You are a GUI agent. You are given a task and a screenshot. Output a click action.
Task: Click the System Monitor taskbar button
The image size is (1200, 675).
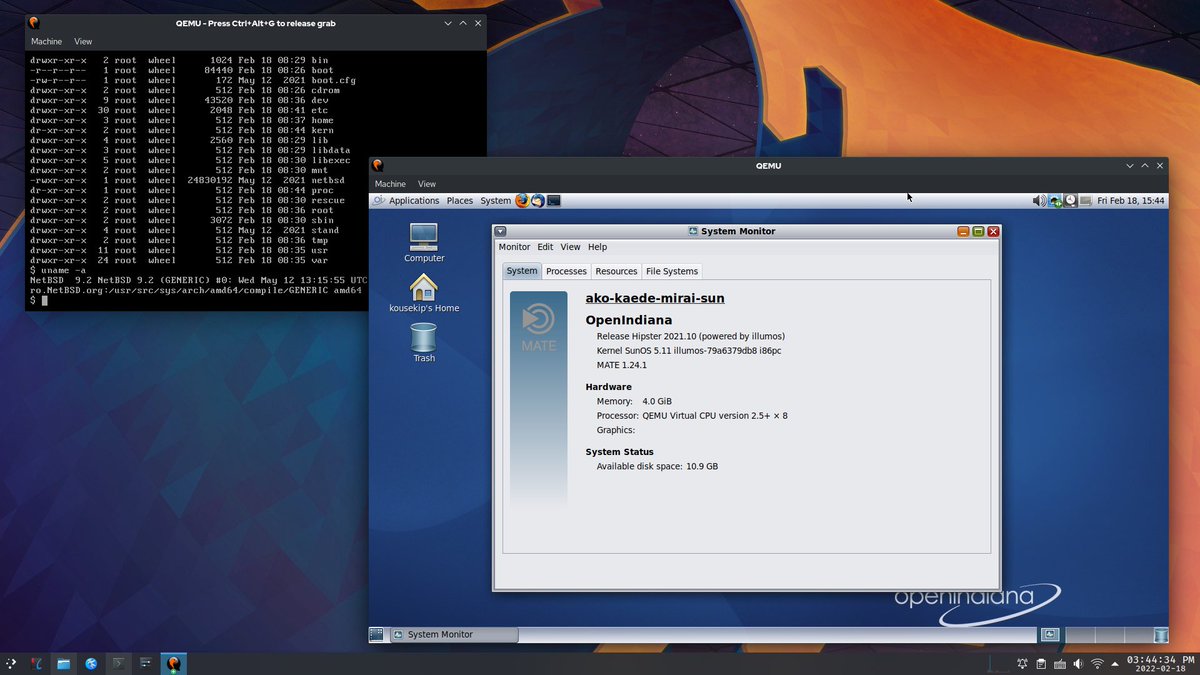pos(453,634)
